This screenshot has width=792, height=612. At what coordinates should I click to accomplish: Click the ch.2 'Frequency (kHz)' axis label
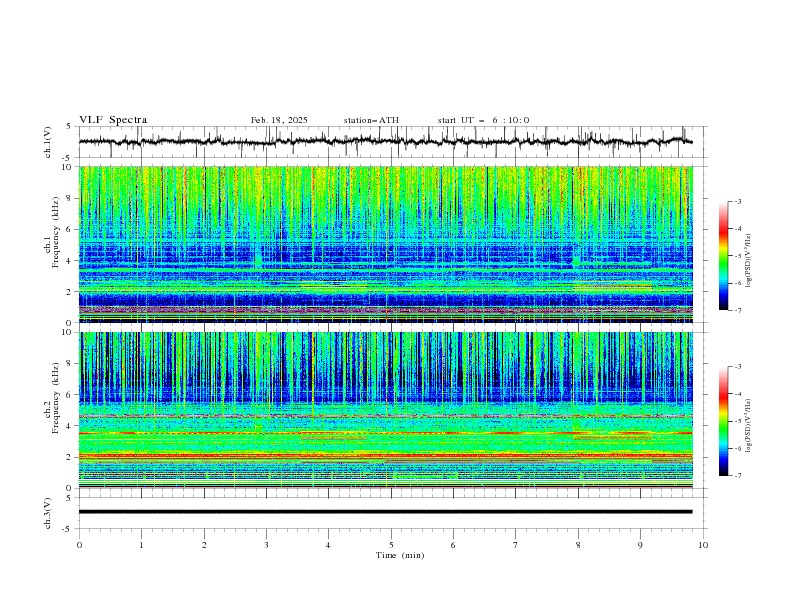point(55,398)
